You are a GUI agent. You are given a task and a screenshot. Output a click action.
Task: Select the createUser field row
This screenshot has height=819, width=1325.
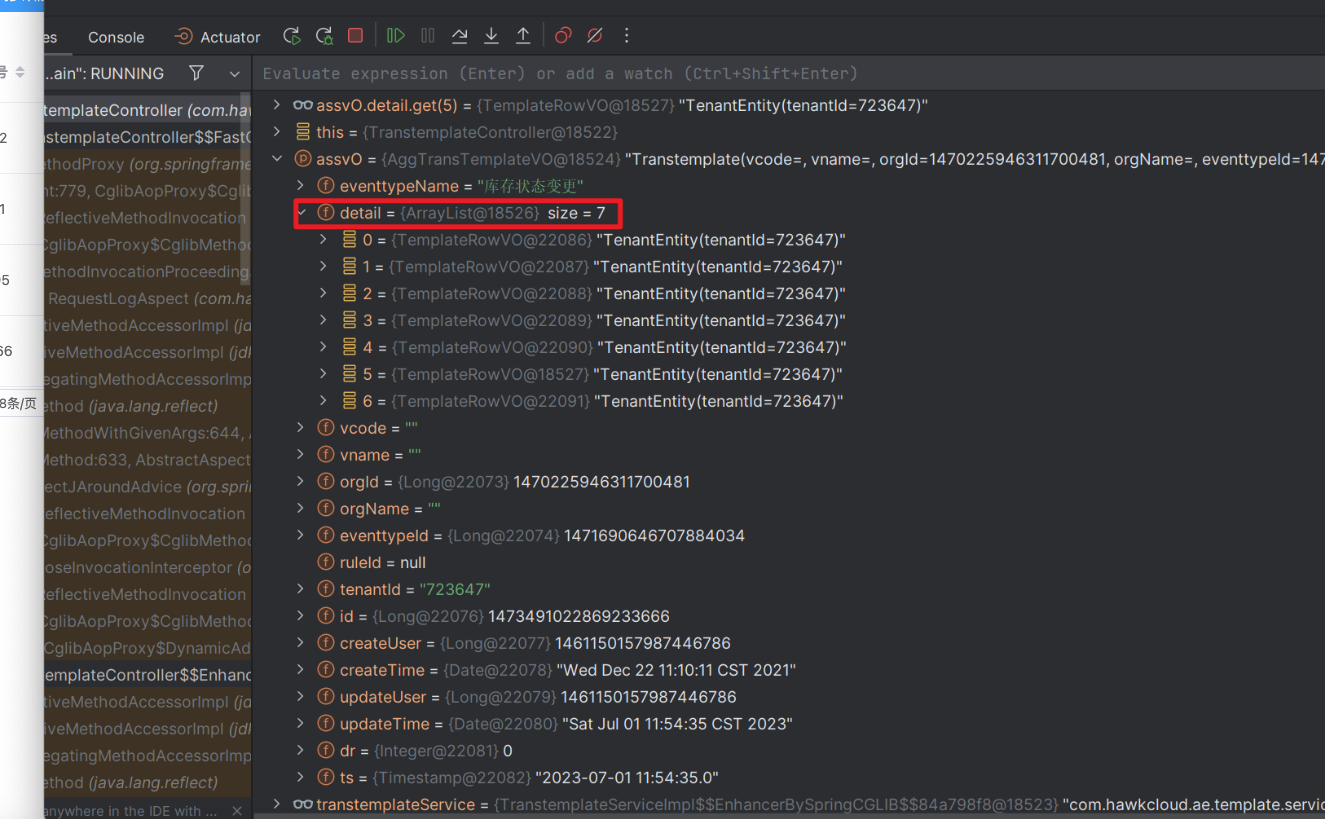tap(790, 643)
